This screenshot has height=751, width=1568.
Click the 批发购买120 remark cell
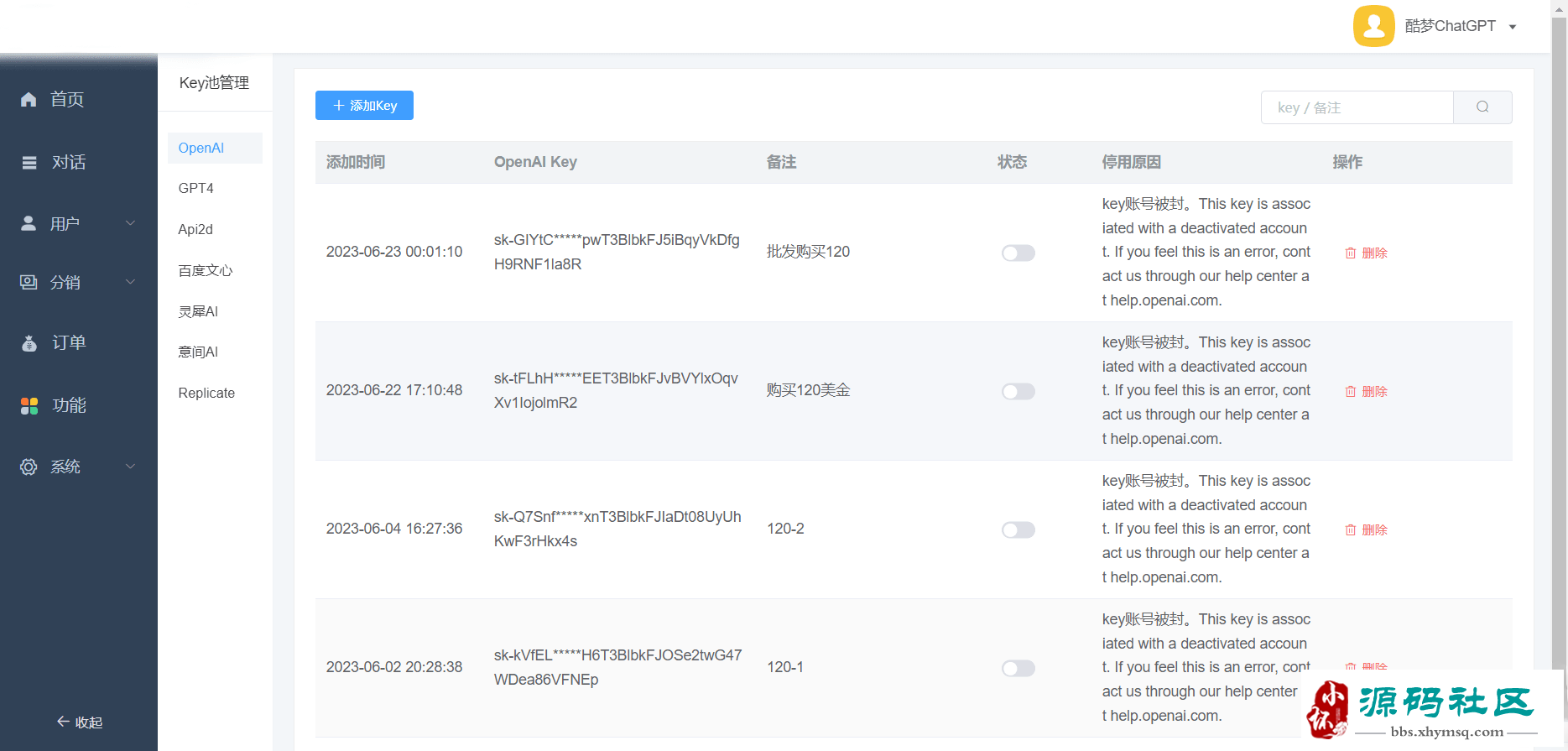[808, 252]
